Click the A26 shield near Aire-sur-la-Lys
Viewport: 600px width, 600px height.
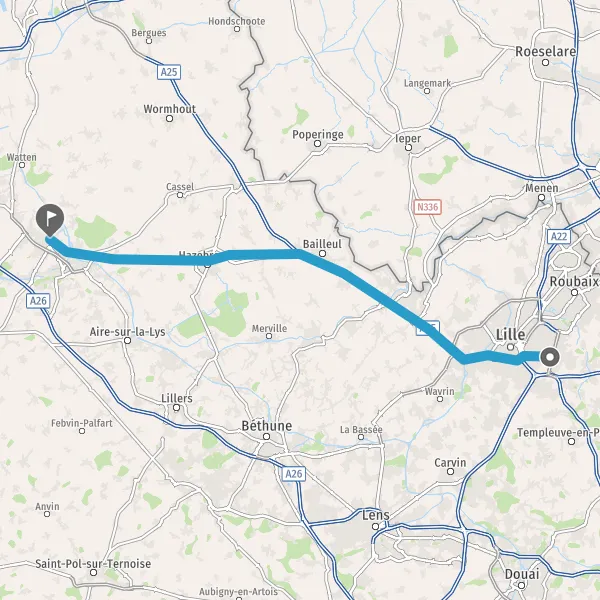[38, 301]
